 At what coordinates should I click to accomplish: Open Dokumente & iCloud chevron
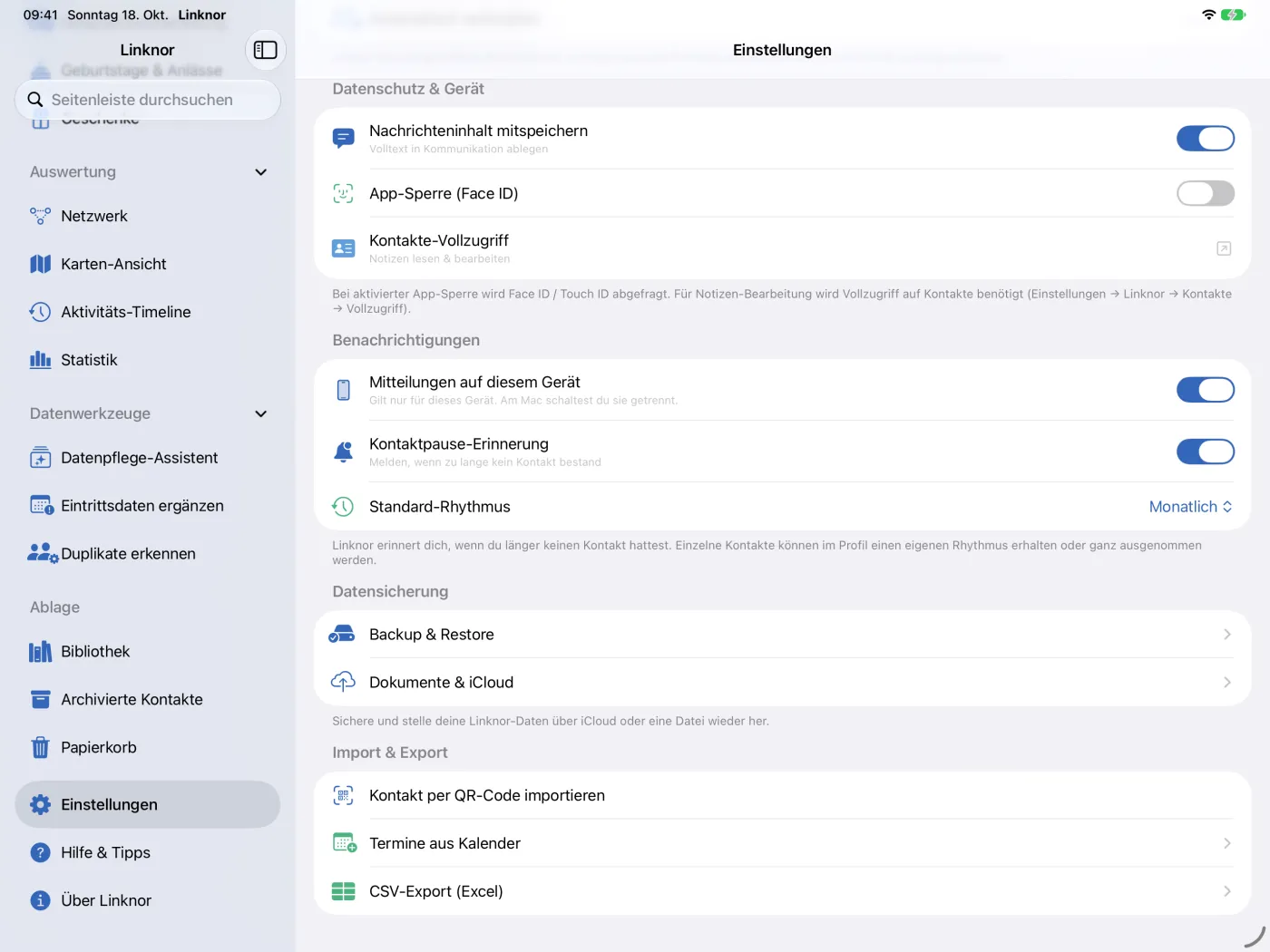[1226, 683]
